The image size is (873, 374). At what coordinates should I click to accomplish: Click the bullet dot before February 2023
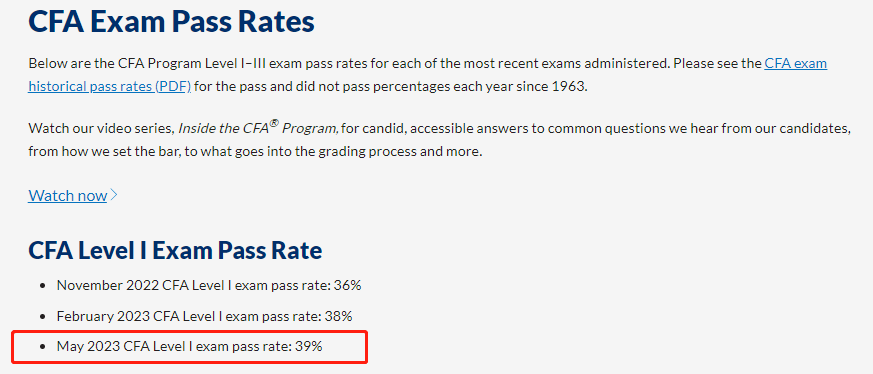[43, 317]
